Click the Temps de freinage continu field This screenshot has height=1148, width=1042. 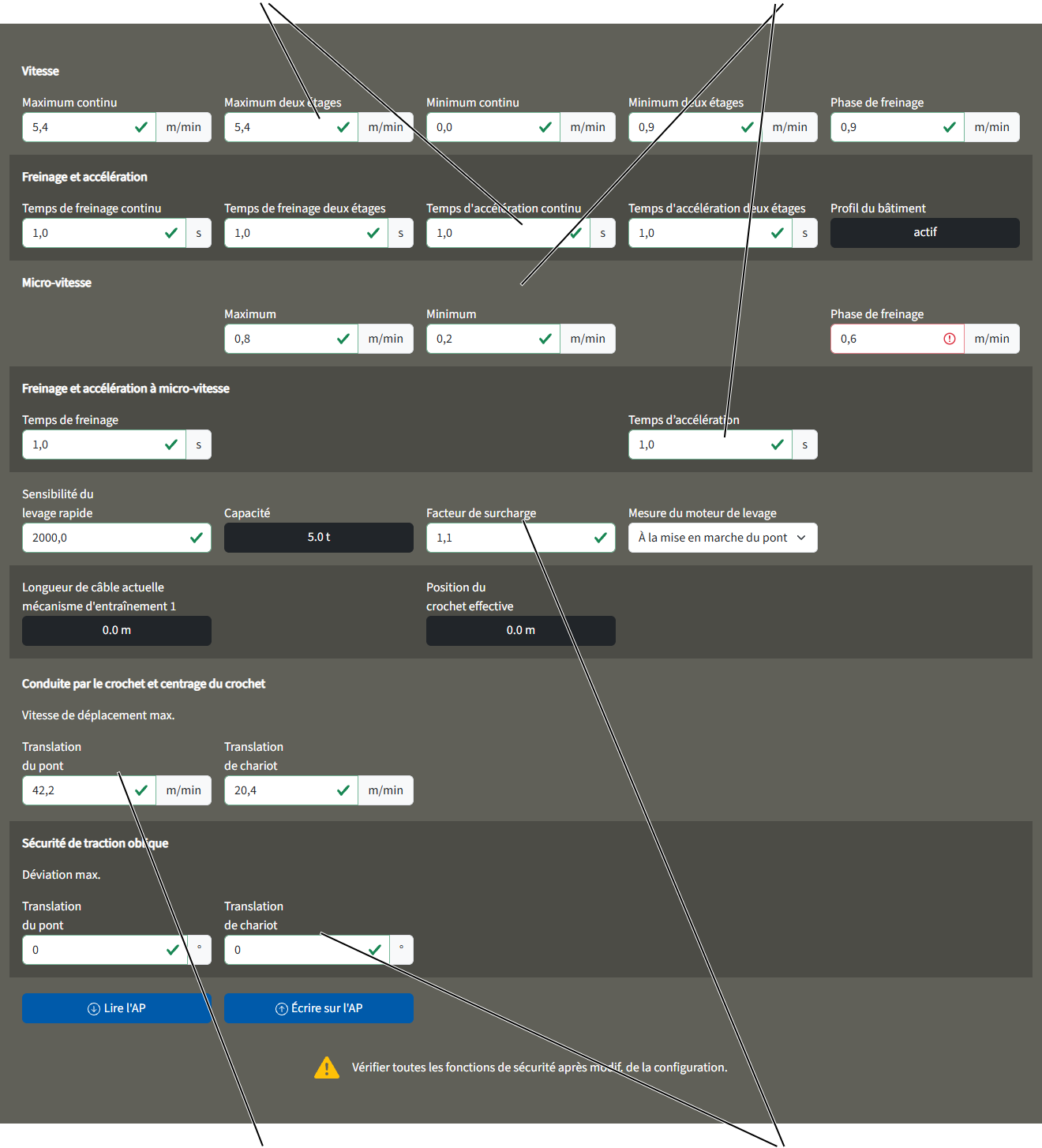coord(104,233)
